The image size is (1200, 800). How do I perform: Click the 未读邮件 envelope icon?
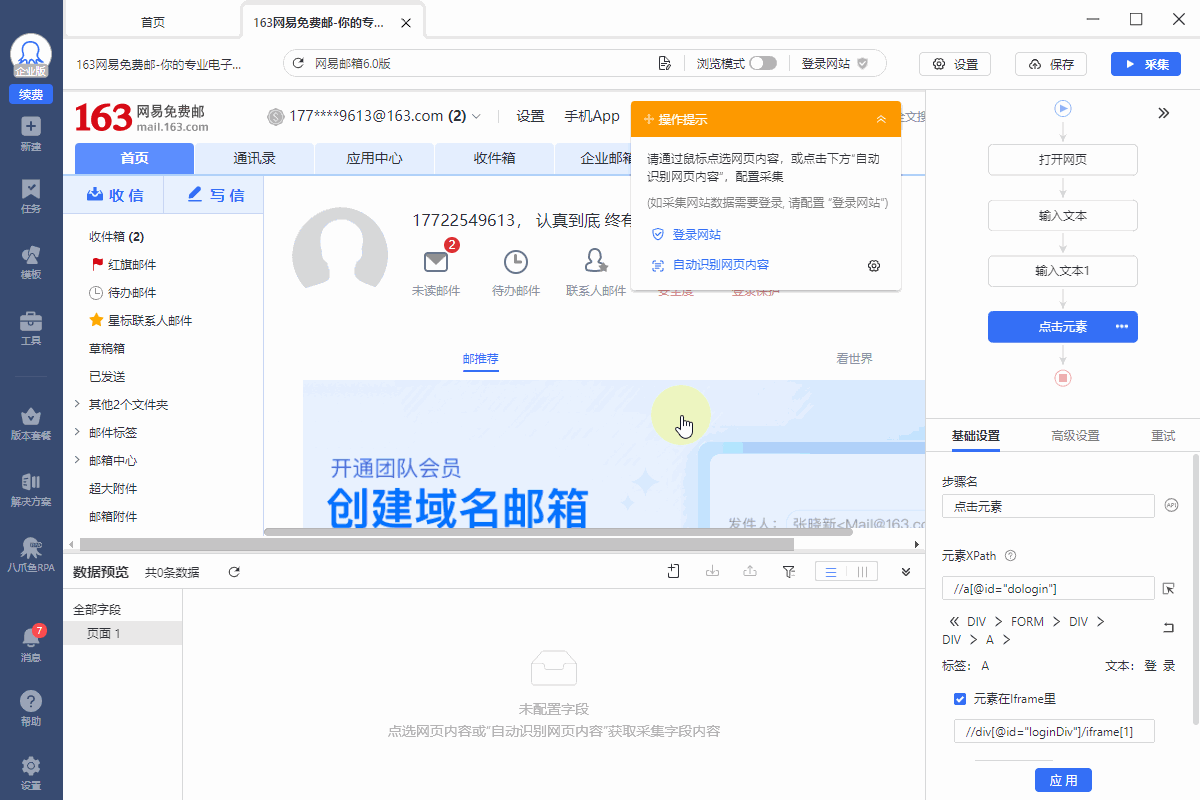[x=436, y=262]
